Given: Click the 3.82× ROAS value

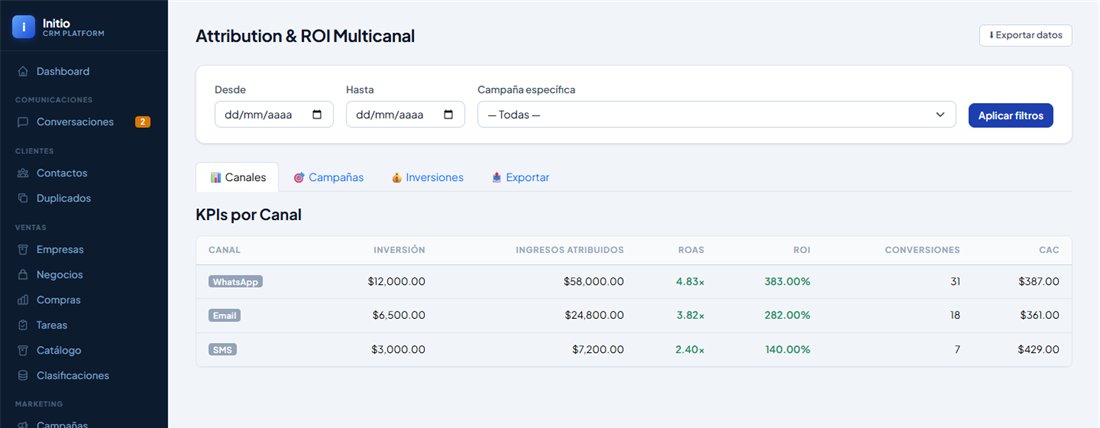Looking at the screenshot, I should point(691,316).
